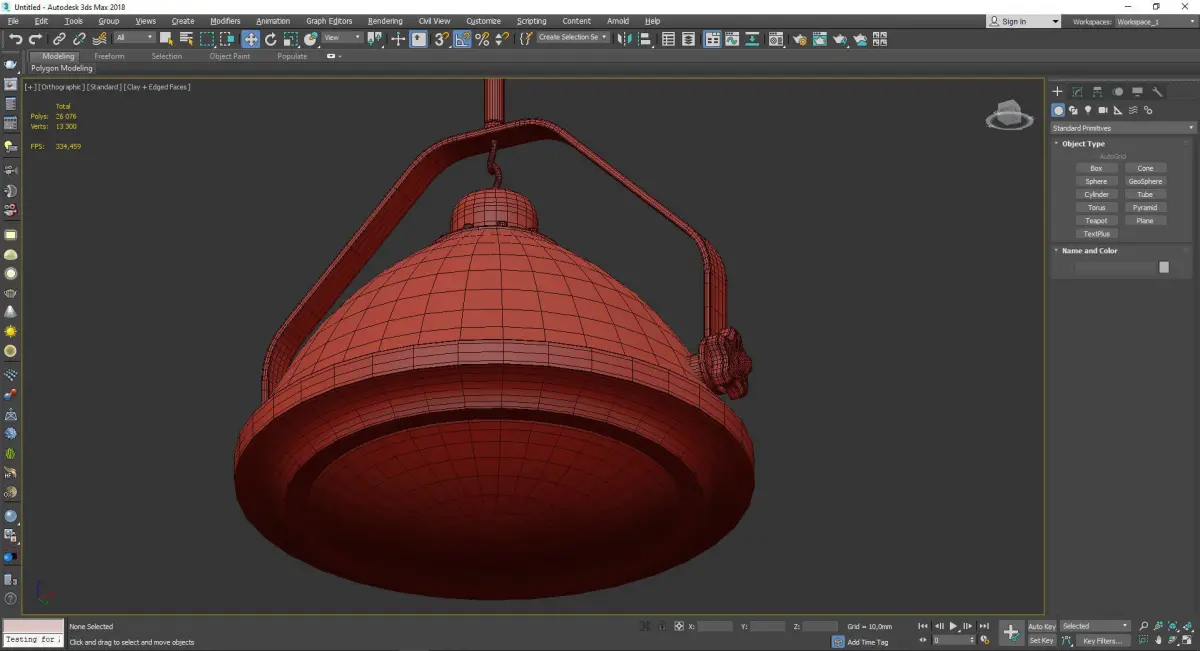Activate the Select and Scale tool

pyautogui.click(x=290, y=39)
